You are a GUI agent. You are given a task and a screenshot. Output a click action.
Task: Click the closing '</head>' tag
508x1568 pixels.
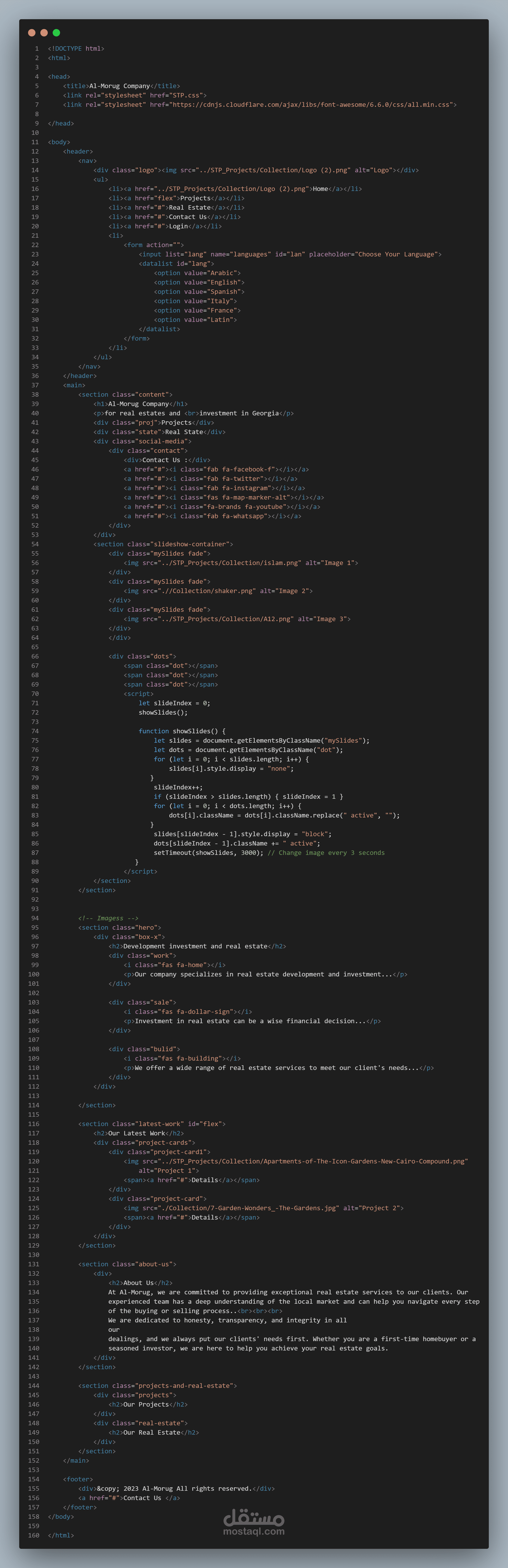61,124
